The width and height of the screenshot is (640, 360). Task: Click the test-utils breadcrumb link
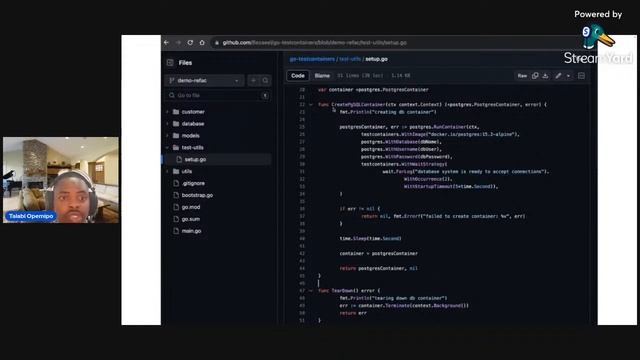click(x=350, y=59)
